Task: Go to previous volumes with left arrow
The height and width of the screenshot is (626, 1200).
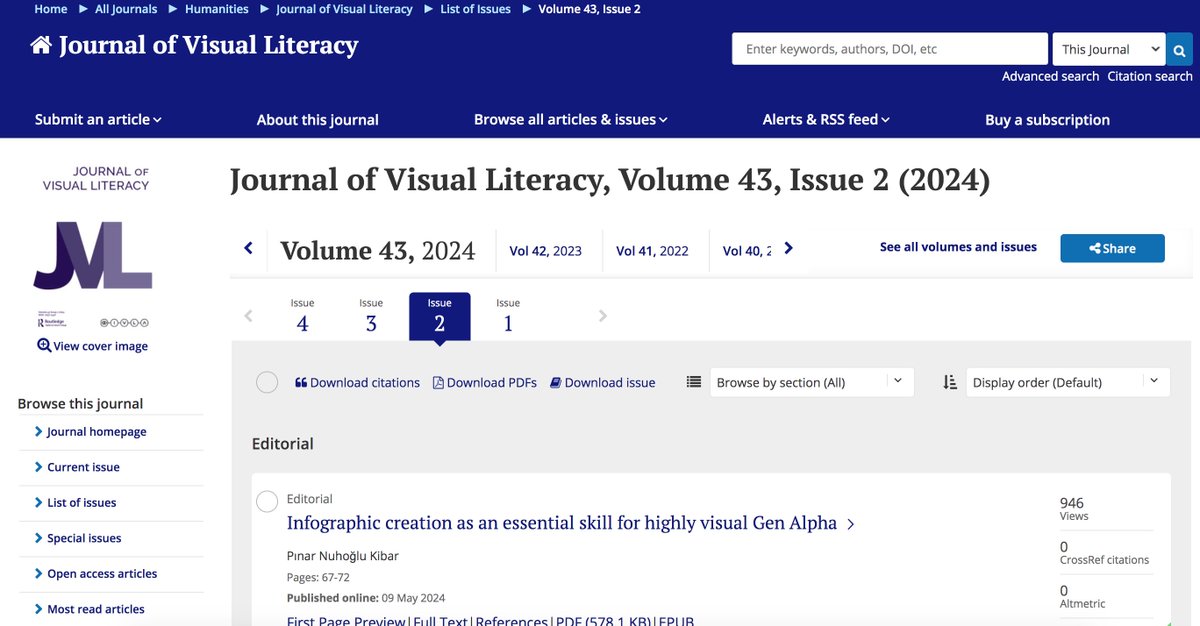Action: [x=249, y=248]
